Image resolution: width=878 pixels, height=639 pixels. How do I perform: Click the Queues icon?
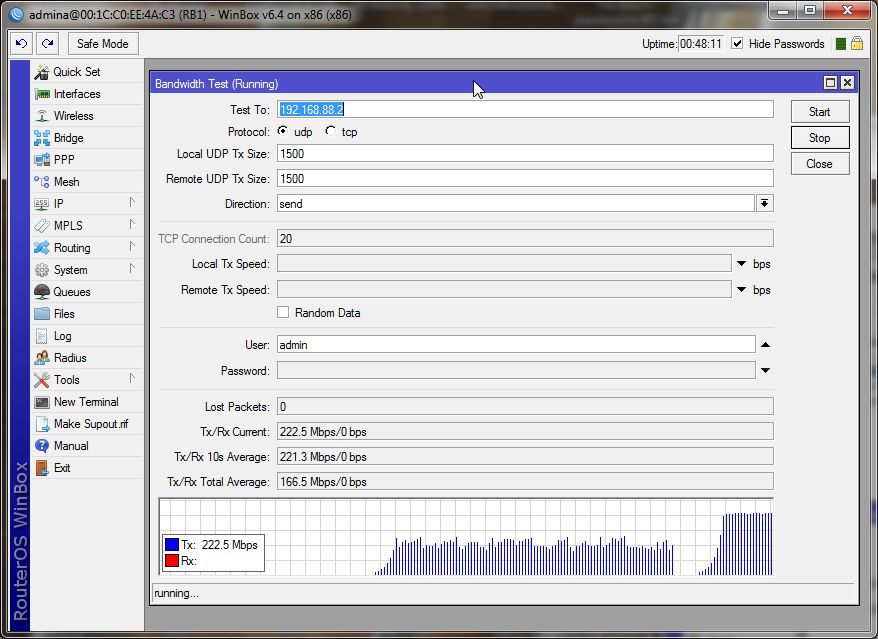point(42,292)
